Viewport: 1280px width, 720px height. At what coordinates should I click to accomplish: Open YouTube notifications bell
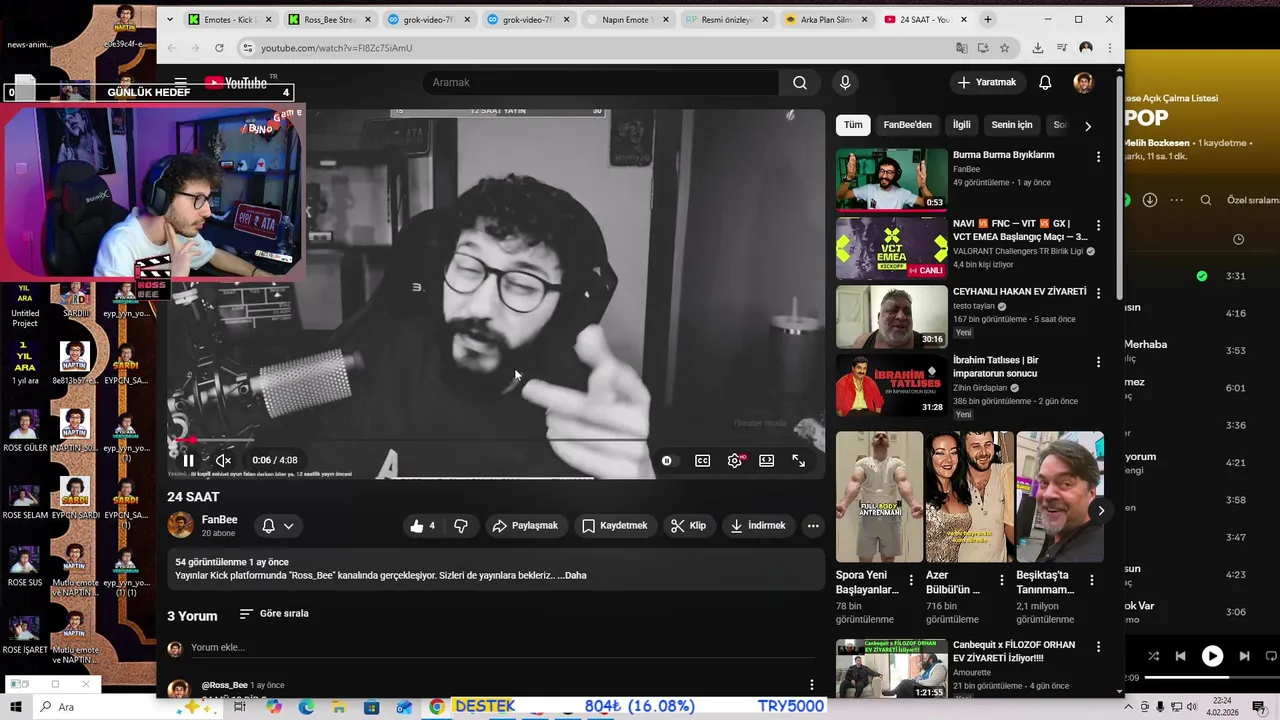point(1045,83)
